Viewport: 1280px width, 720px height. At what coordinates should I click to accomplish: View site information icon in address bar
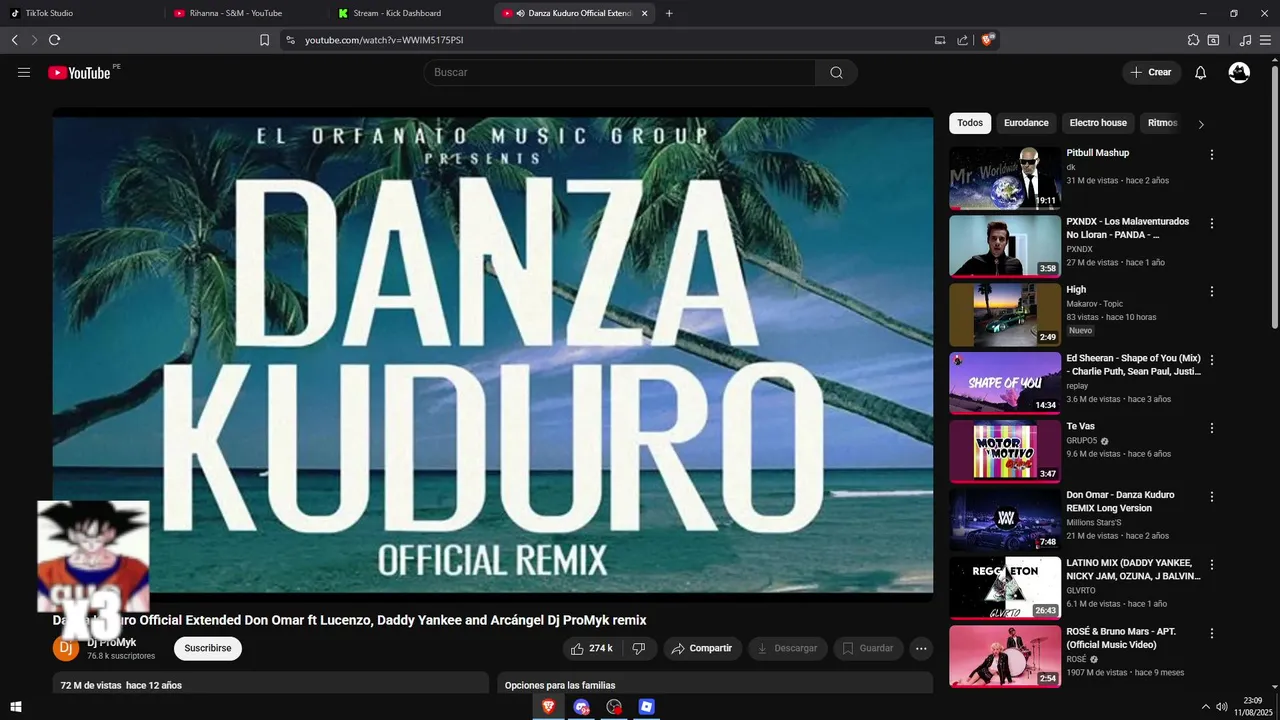pos(290,40)
